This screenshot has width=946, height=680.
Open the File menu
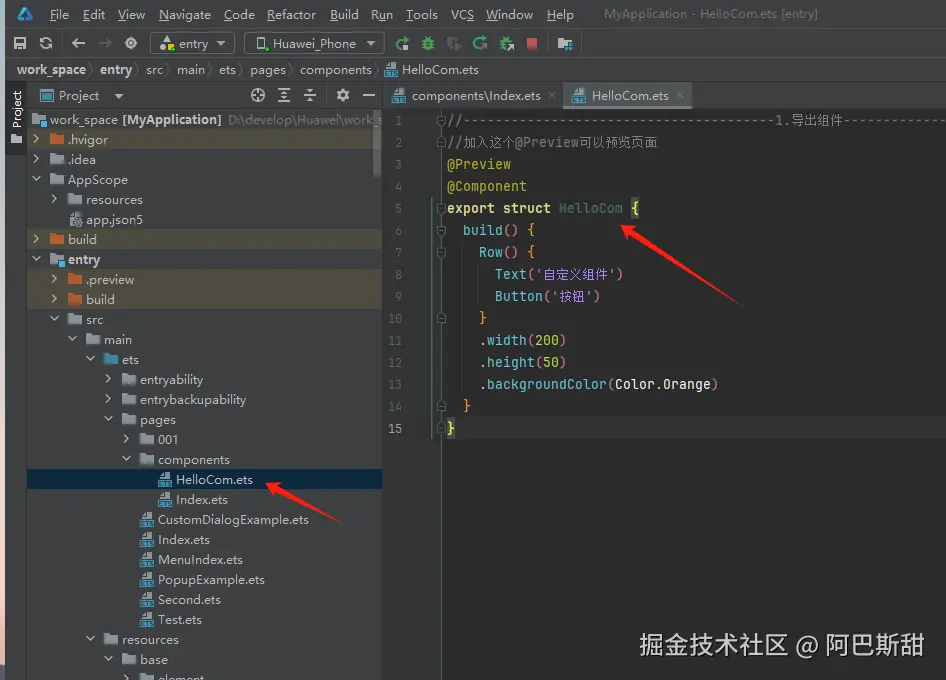point(59,14)
